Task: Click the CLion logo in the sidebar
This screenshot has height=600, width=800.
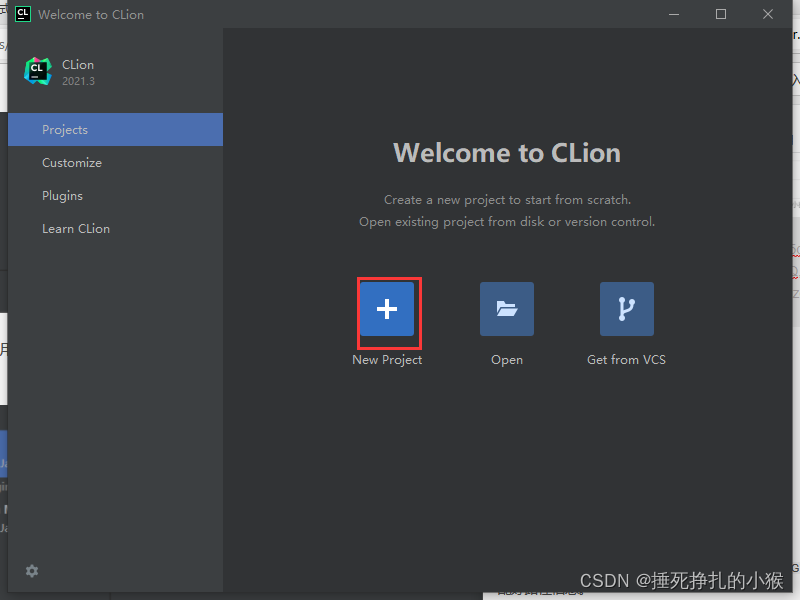Action: [x=38, y=71]
